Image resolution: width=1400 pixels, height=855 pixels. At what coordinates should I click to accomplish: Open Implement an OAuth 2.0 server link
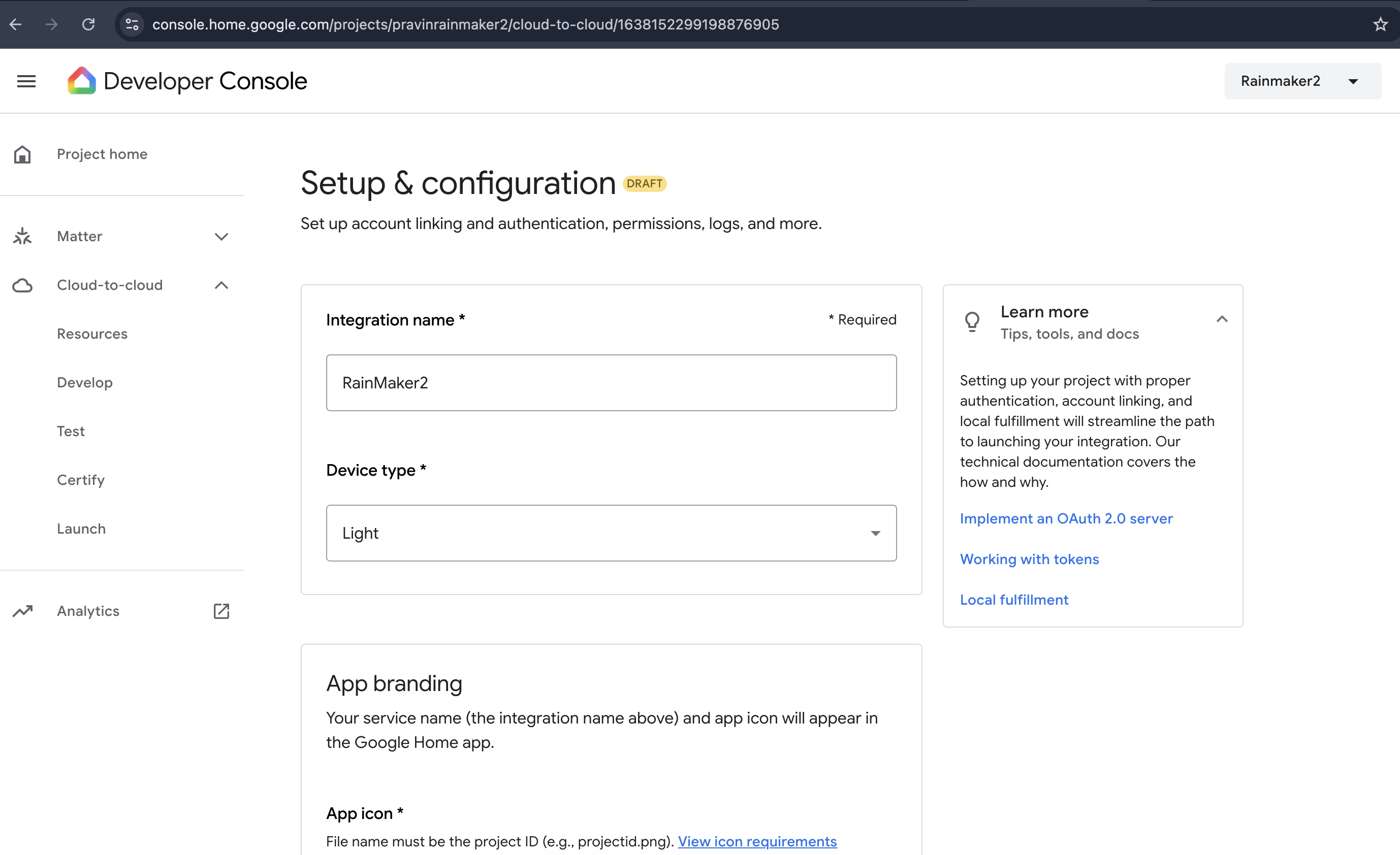pos(1066,518)
